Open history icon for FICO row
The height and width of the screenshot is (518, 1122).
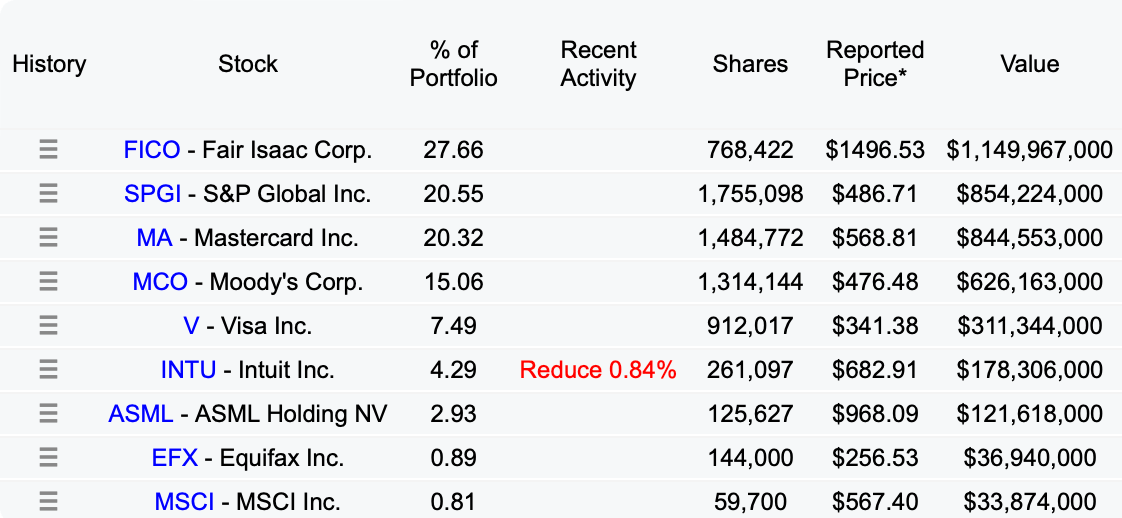[48, 150]
